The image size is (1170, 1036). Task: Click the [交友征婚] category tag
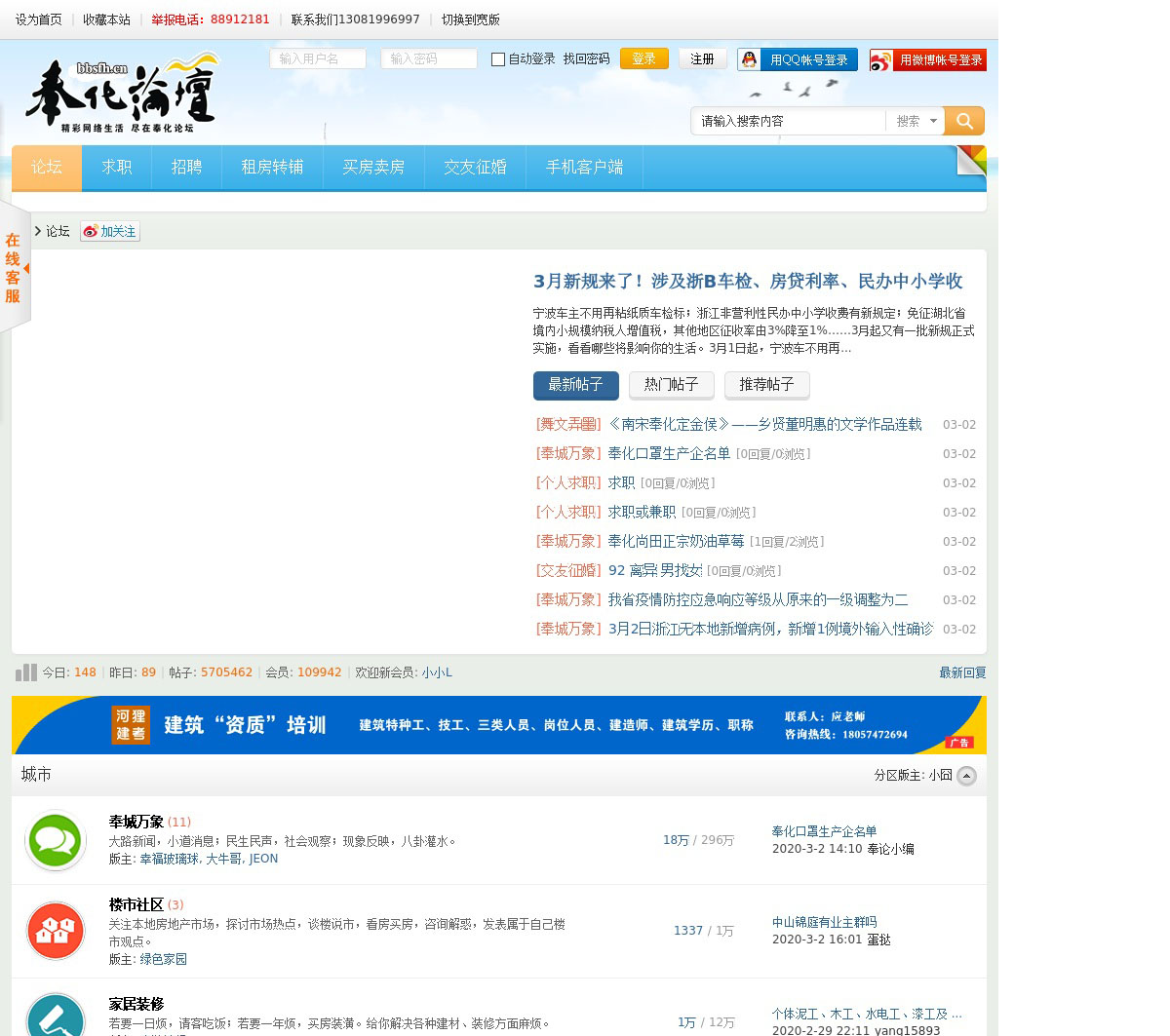pyautogui.click(x=568, y=570)
